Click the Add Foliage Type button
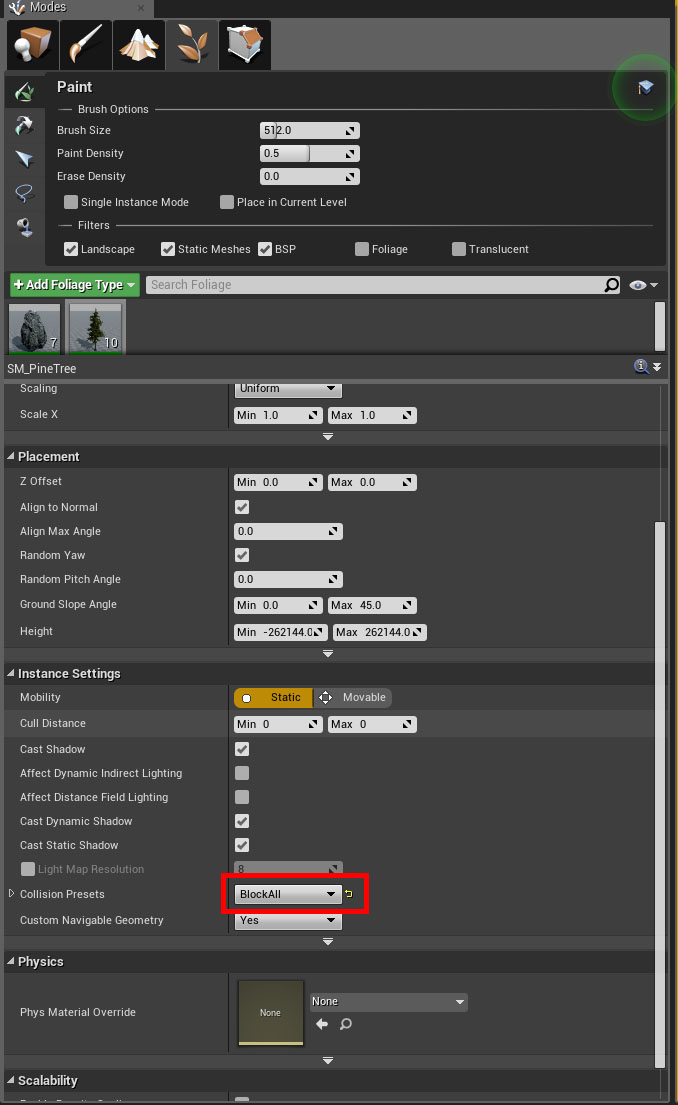The height and width of the screenshot is (1105, 678). (x=75, y=285)
